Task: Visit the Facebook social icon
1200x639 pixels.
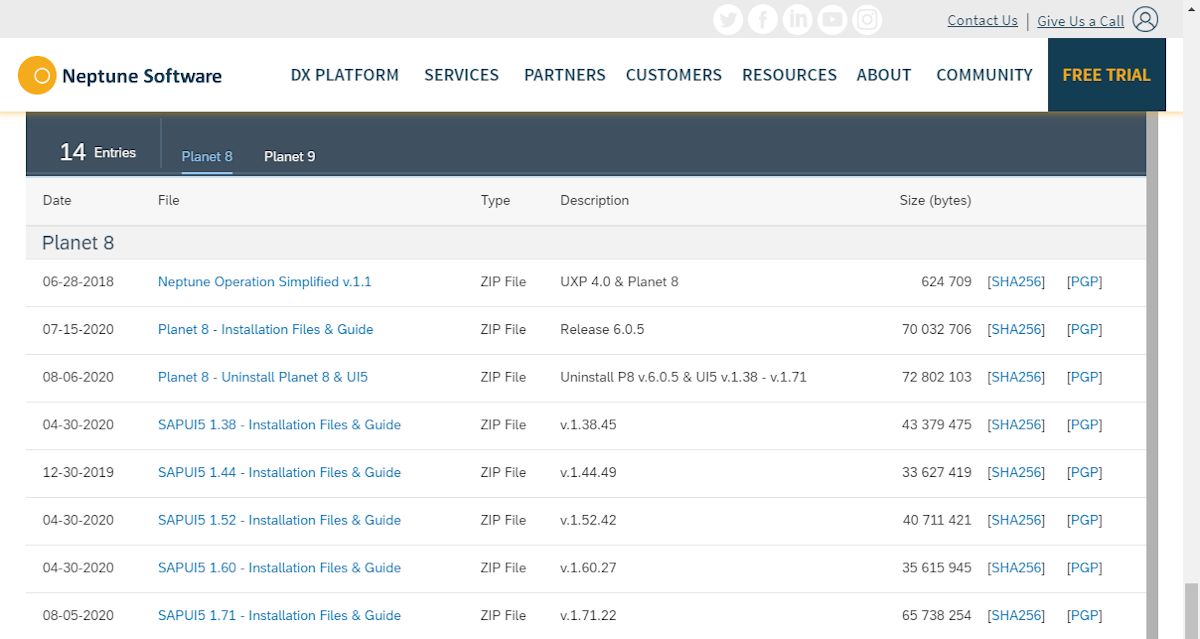Action: tap(762, 19)
